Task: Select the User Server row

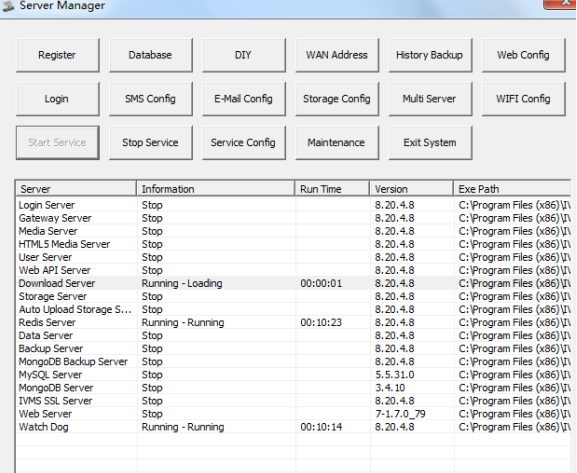Action: (294, 257)
